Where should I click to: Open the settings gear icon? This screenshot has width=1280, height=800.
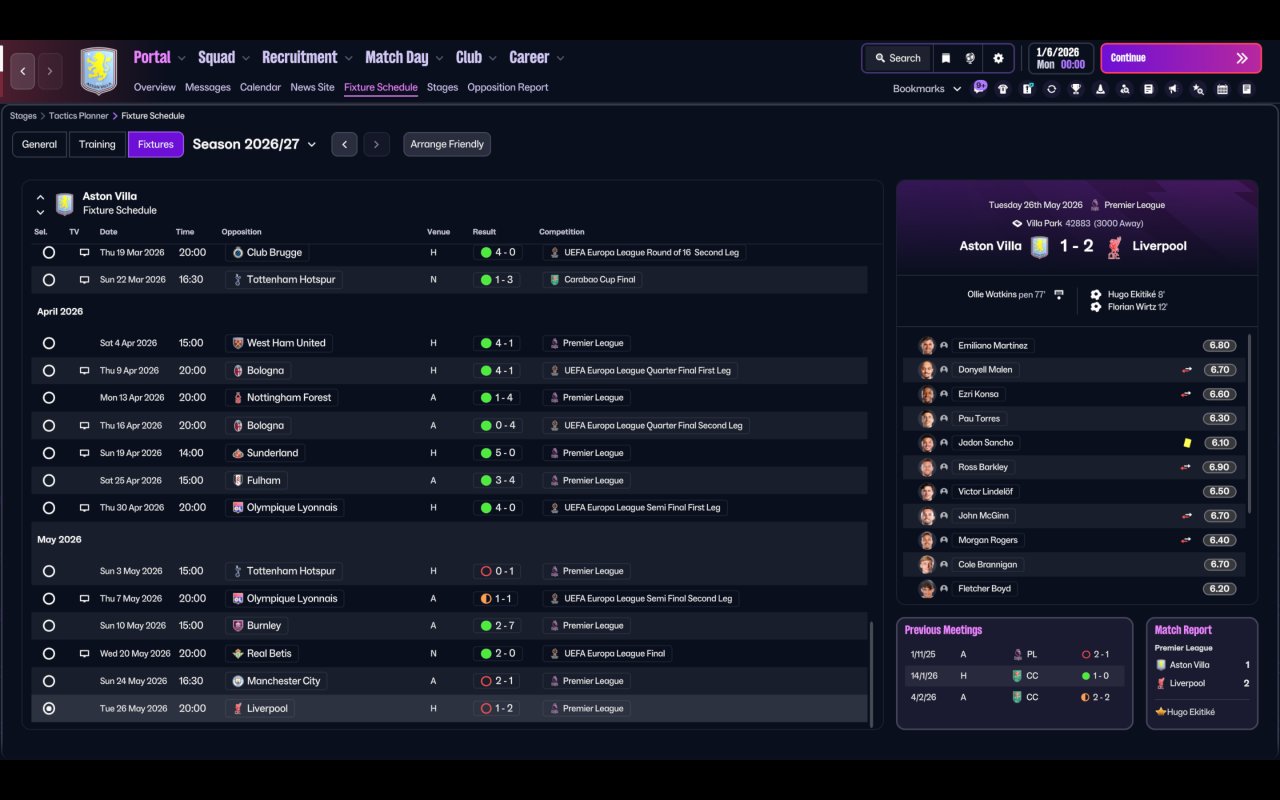(x=998, y=58)
